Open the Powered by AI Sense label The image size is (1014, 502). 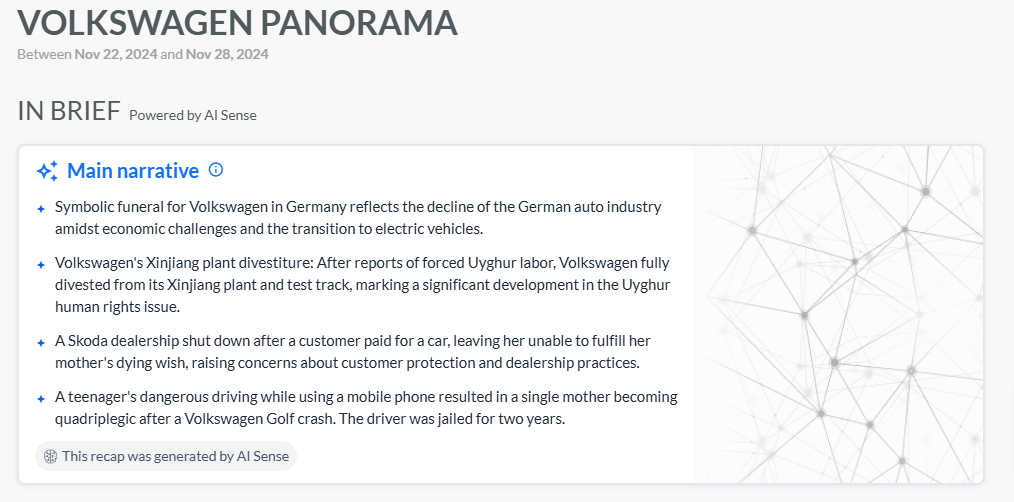click(x=193, y=115)
